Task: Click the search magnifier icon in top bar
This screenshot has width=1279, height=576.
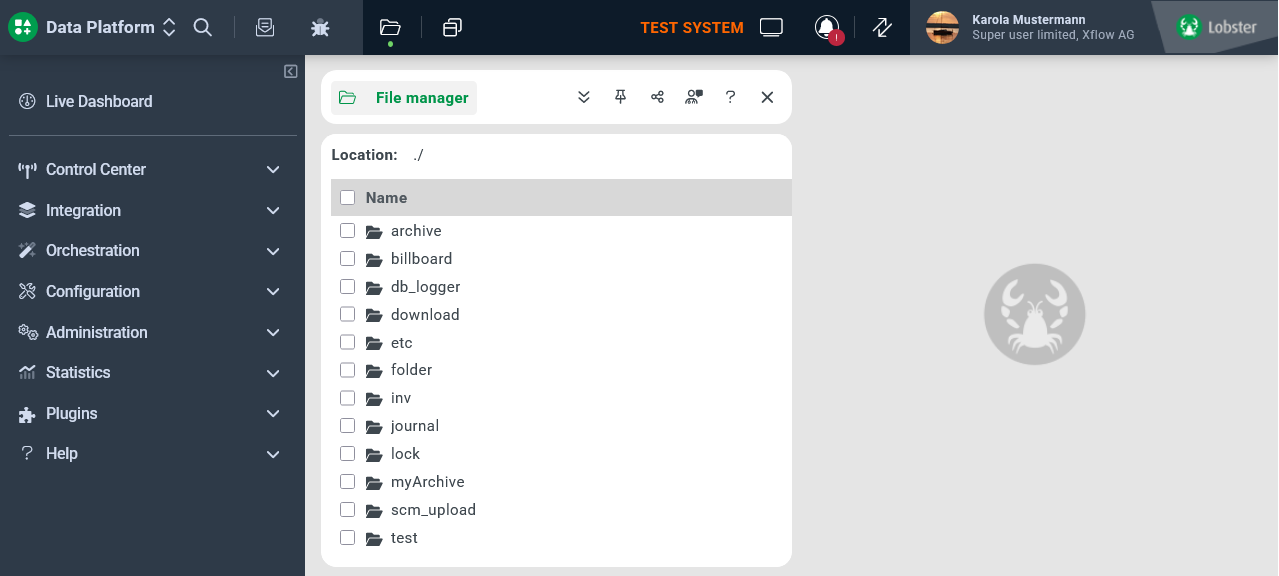Action: coord(203,28)
